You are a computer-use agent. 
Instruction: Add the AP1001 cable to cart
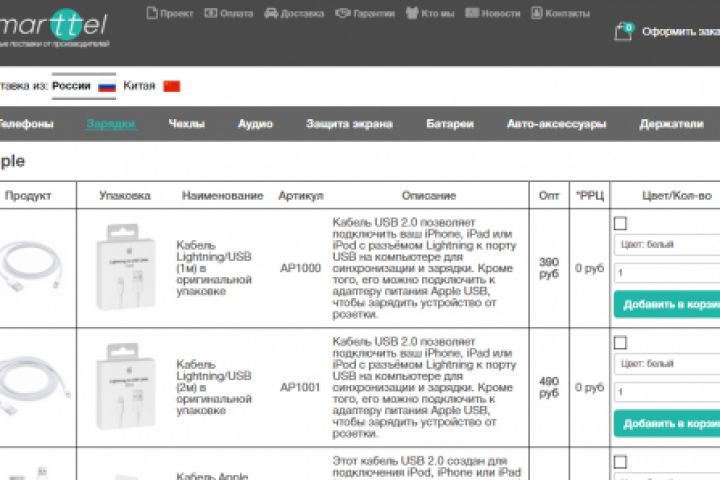pos(667,424)
